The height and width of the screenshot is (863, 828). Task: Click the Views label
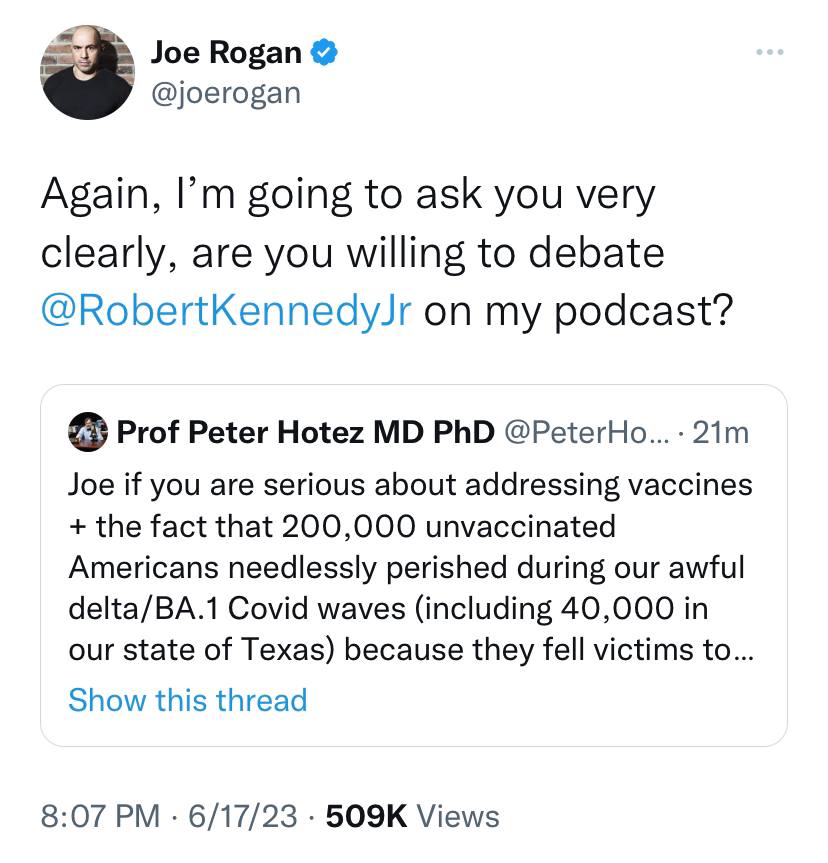click(457, 816)
